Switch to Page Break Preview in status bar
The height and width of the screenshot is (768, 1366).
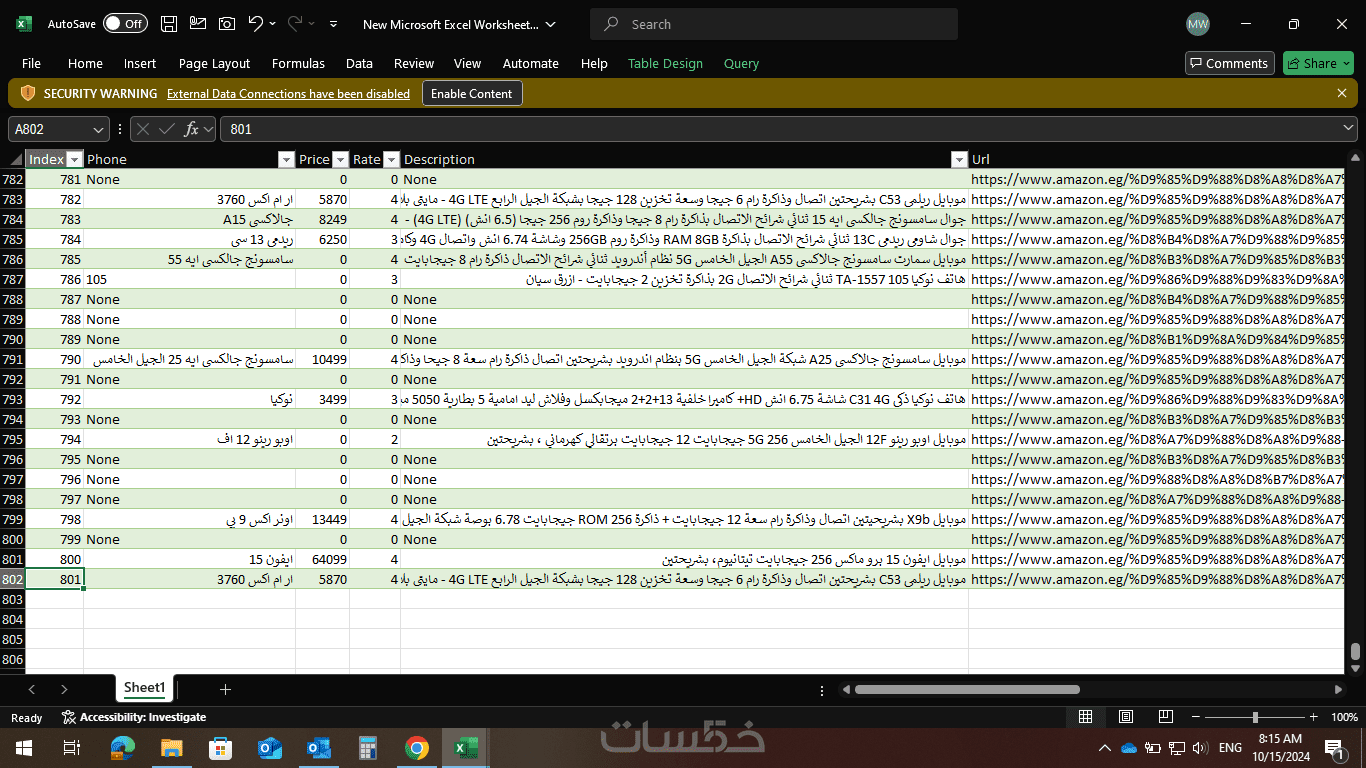pos(1166,717)
